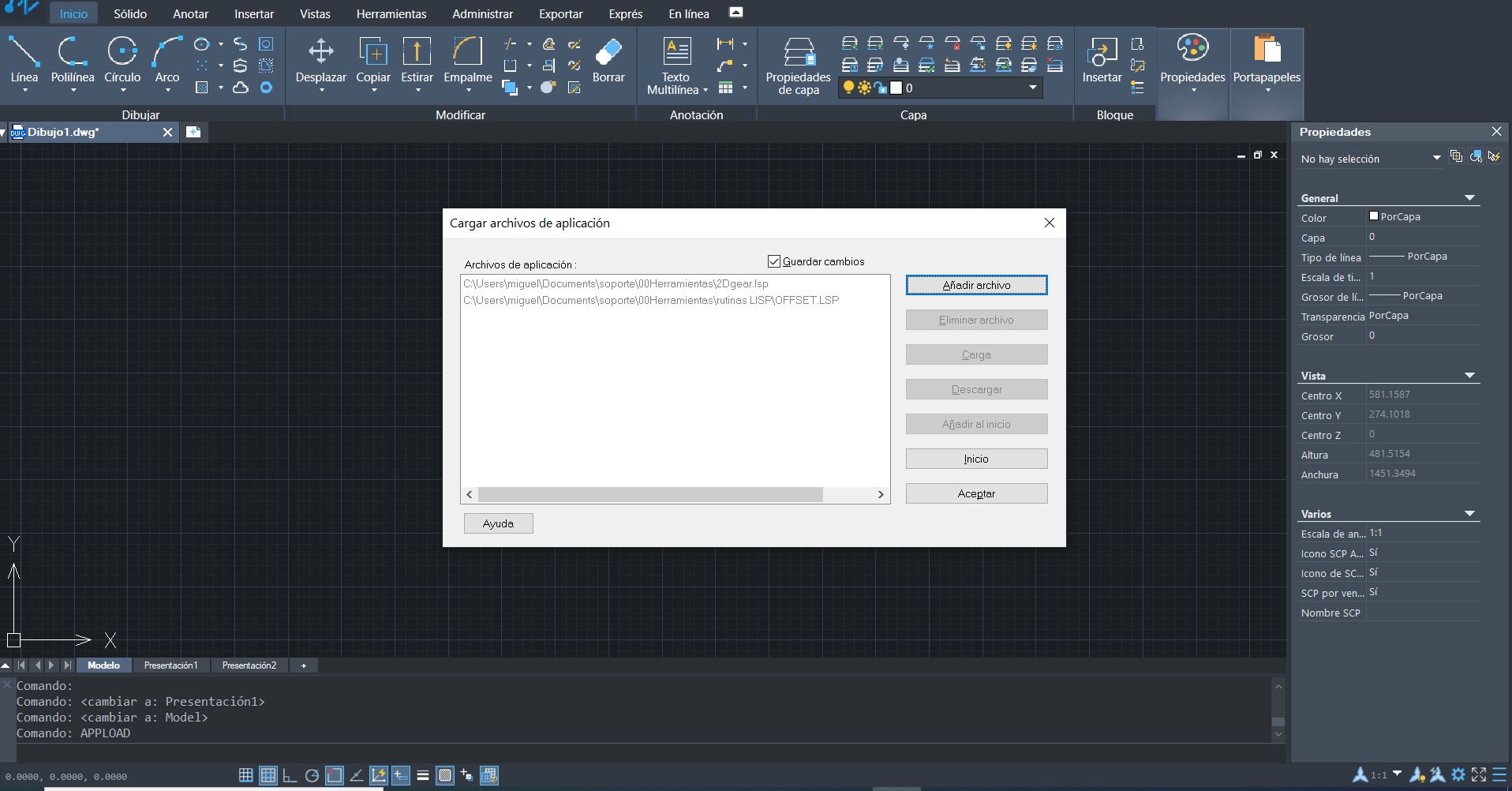This screenshot has width=1512, height=791.
Task: Open the layer selection dropdown
Action: point(1032,88)
